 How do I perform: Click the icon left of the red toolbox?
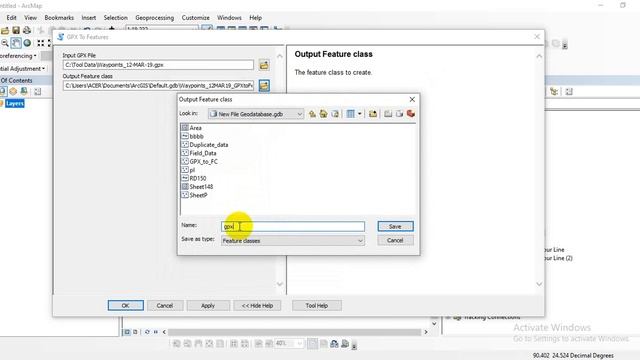399,114
